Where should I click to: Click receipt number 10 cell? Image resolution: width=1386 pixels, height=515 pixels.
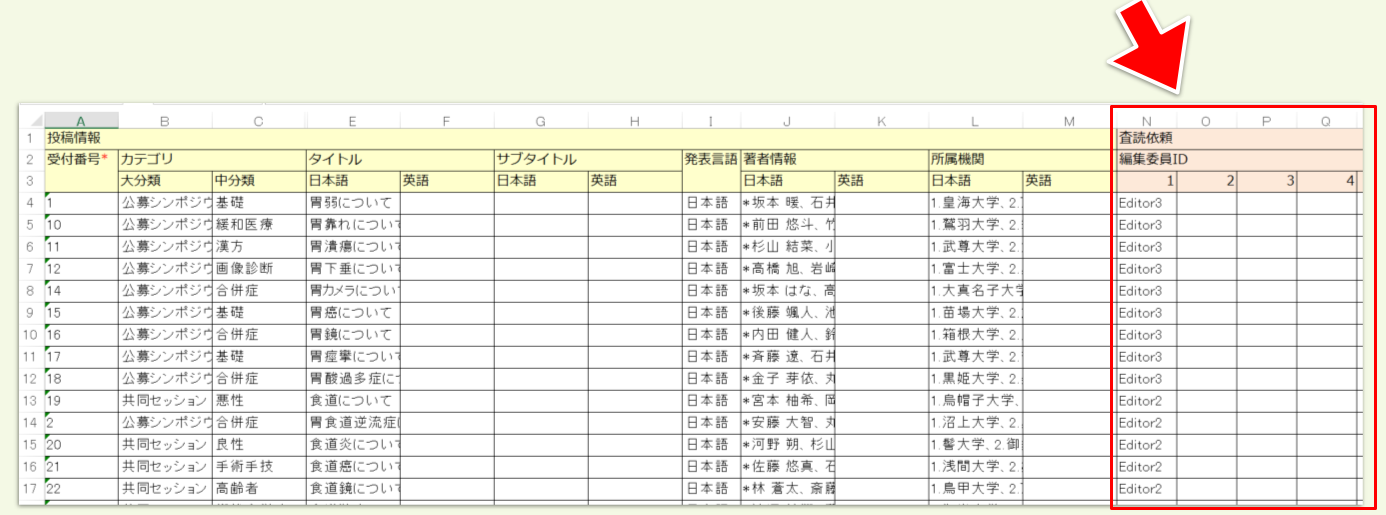[81, 225]
